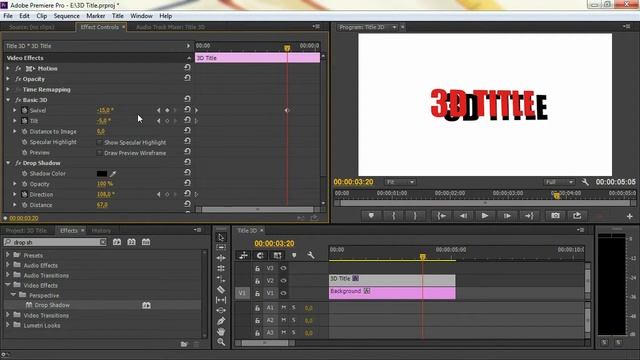Toggle Direction animation stopwatch
Screen dimensions: 640x360
coord(24,195)
